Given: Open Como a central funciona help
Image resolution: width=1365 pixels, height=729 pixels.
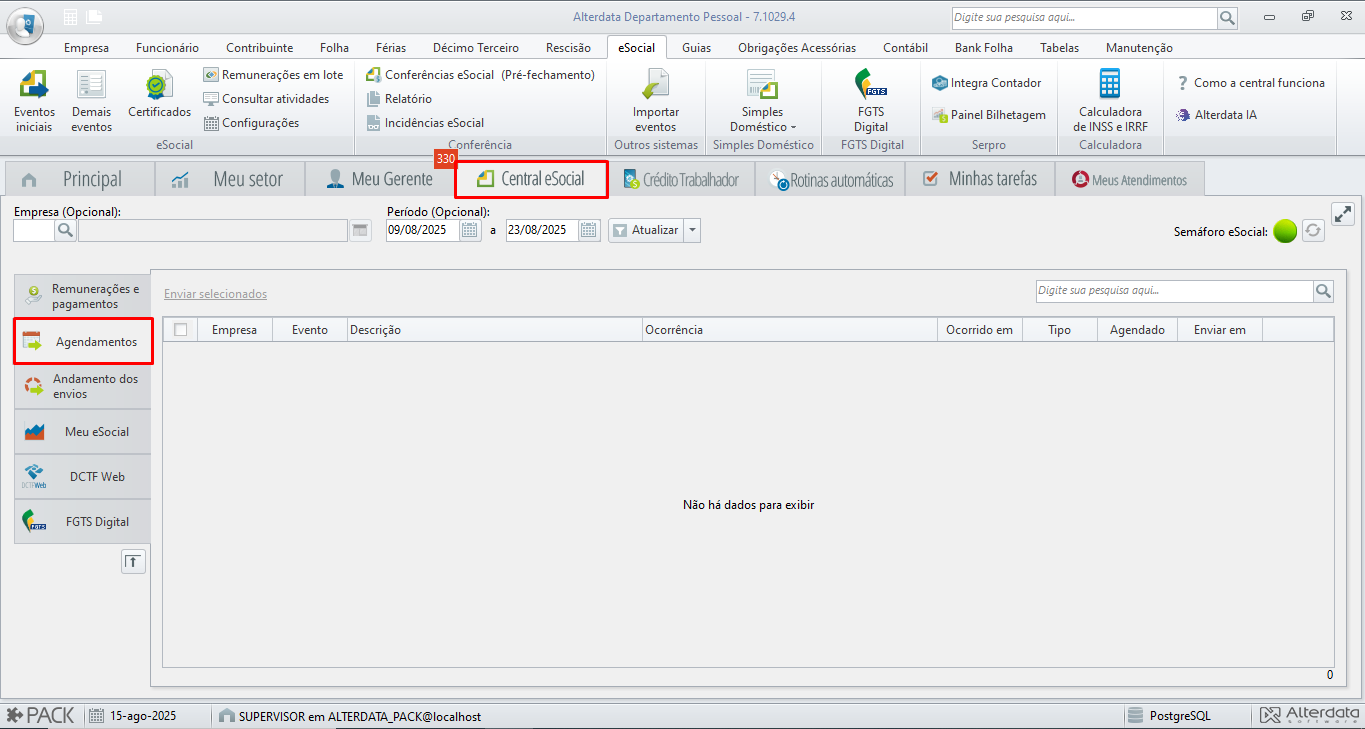Looking at the screenshot, I should (x=1251, y=83).
